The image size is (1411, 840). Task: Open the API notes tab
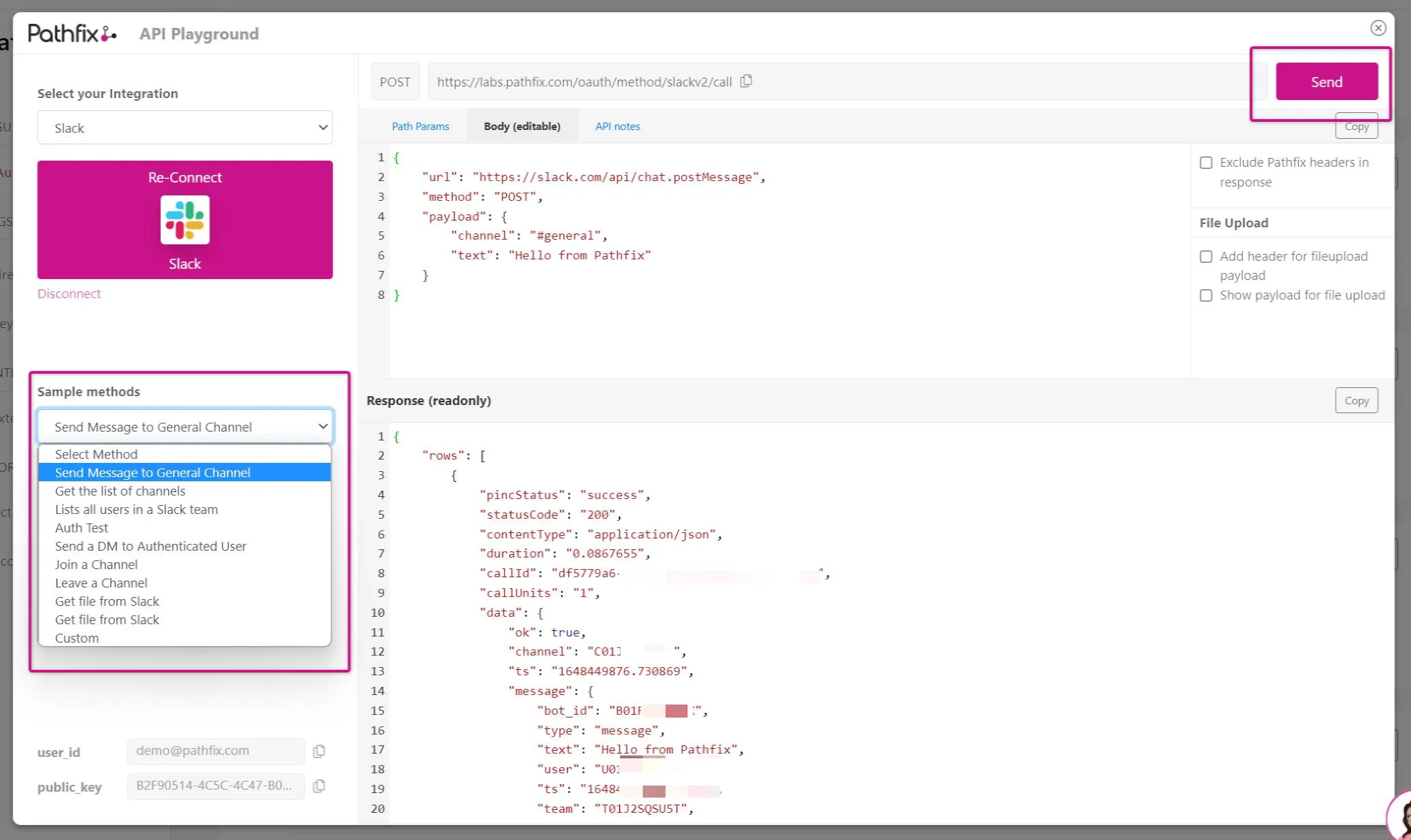point(617,126)
